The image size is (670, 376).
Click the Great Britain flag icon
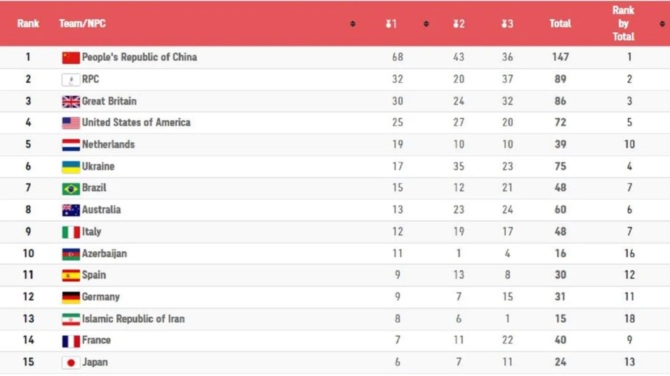[x=71, y=102]
